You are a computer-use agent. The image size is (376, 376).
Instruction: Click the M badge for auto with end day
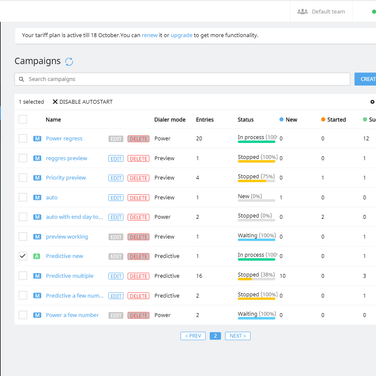point(37,217)
